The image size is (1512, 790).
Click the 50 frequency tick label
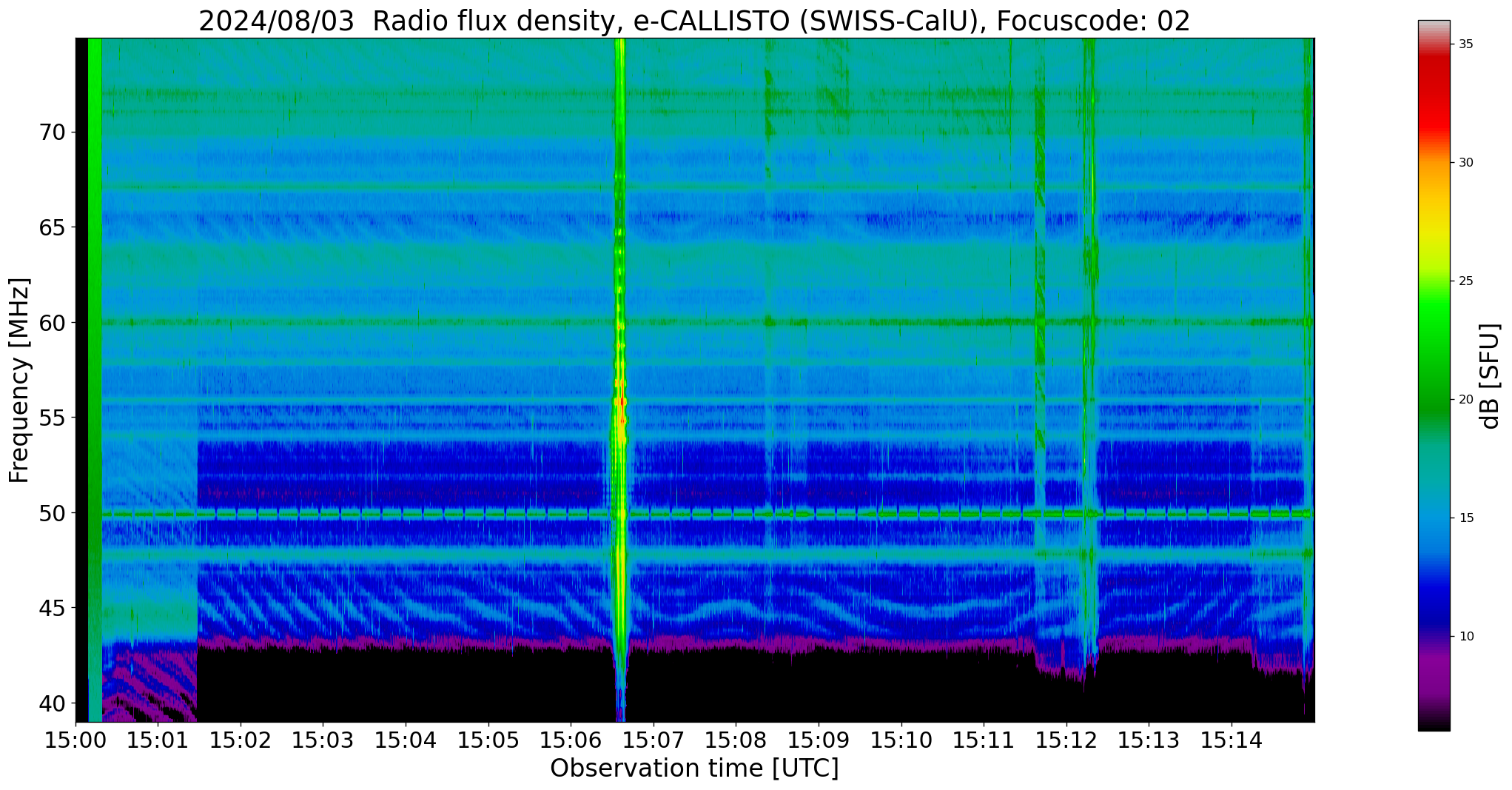pos(52,512)
